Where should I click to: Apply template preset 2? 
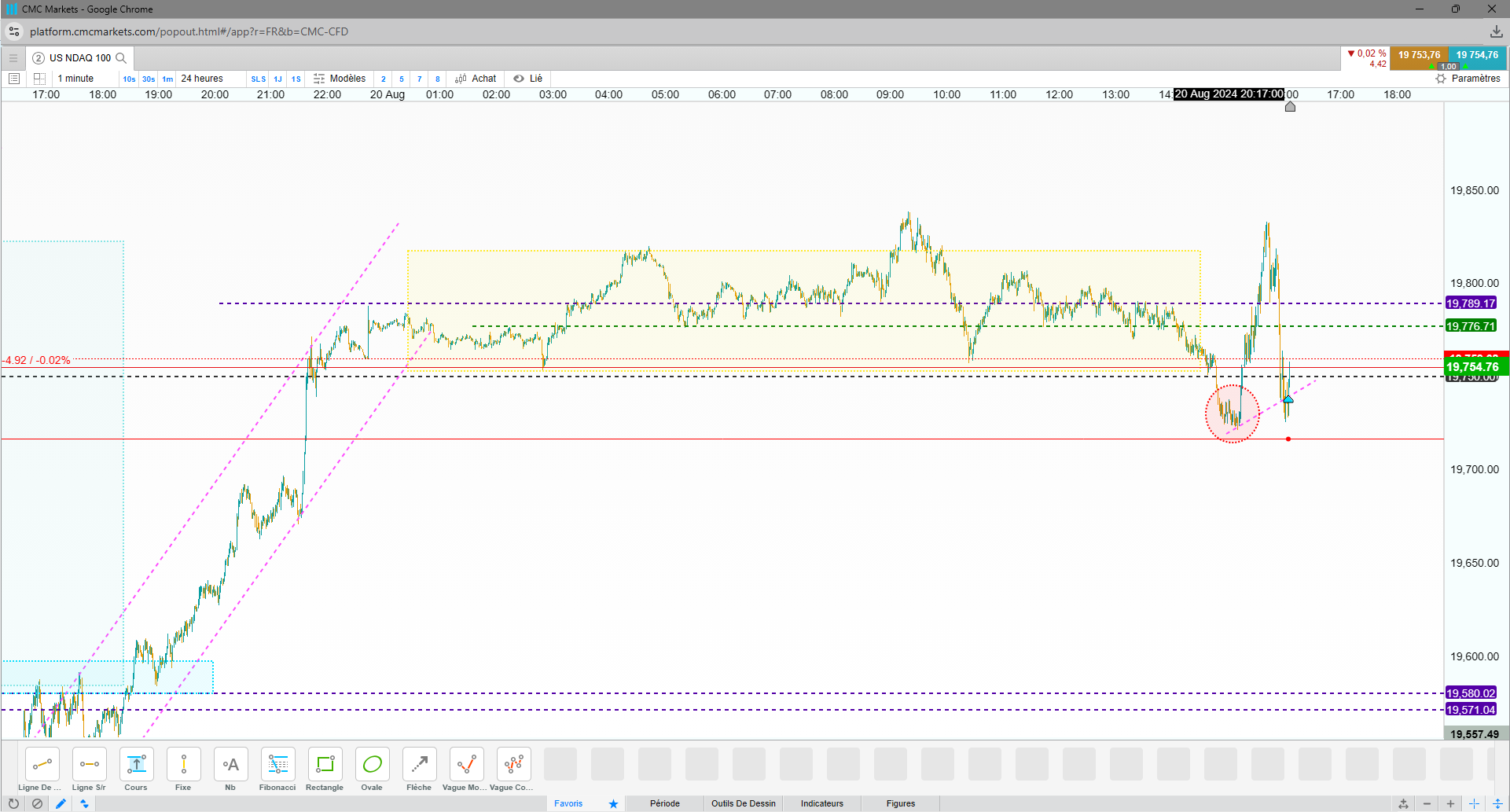[x=384, y=79]
